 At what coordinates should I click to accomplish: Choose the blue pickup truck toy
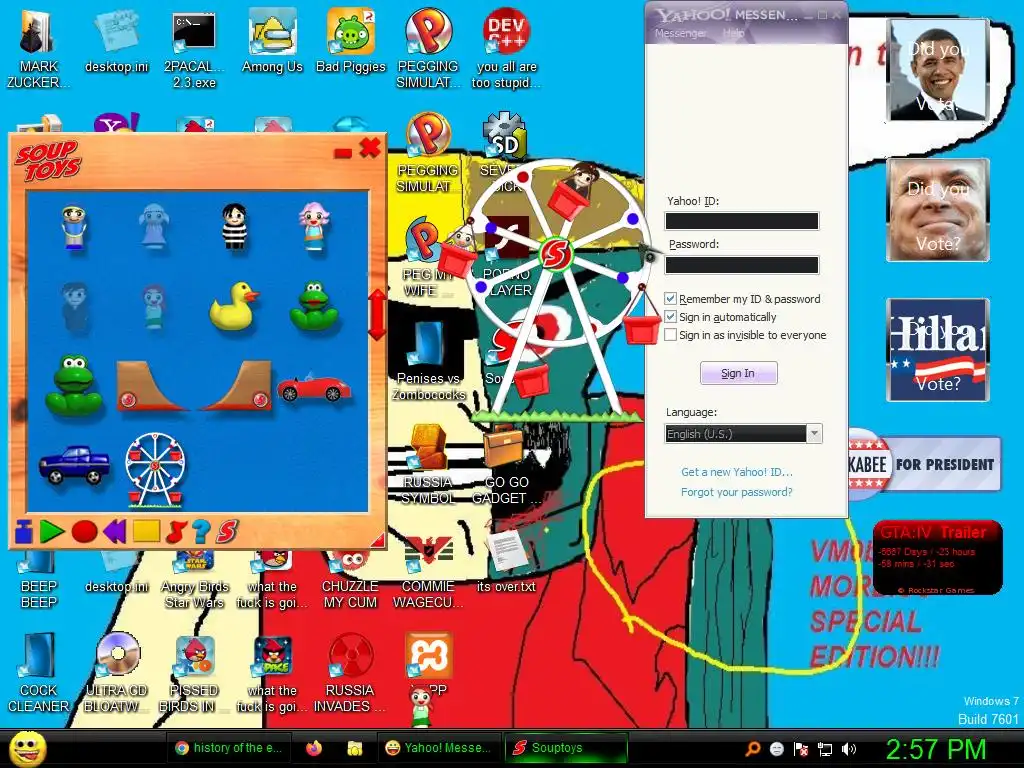tap(74, 464)
